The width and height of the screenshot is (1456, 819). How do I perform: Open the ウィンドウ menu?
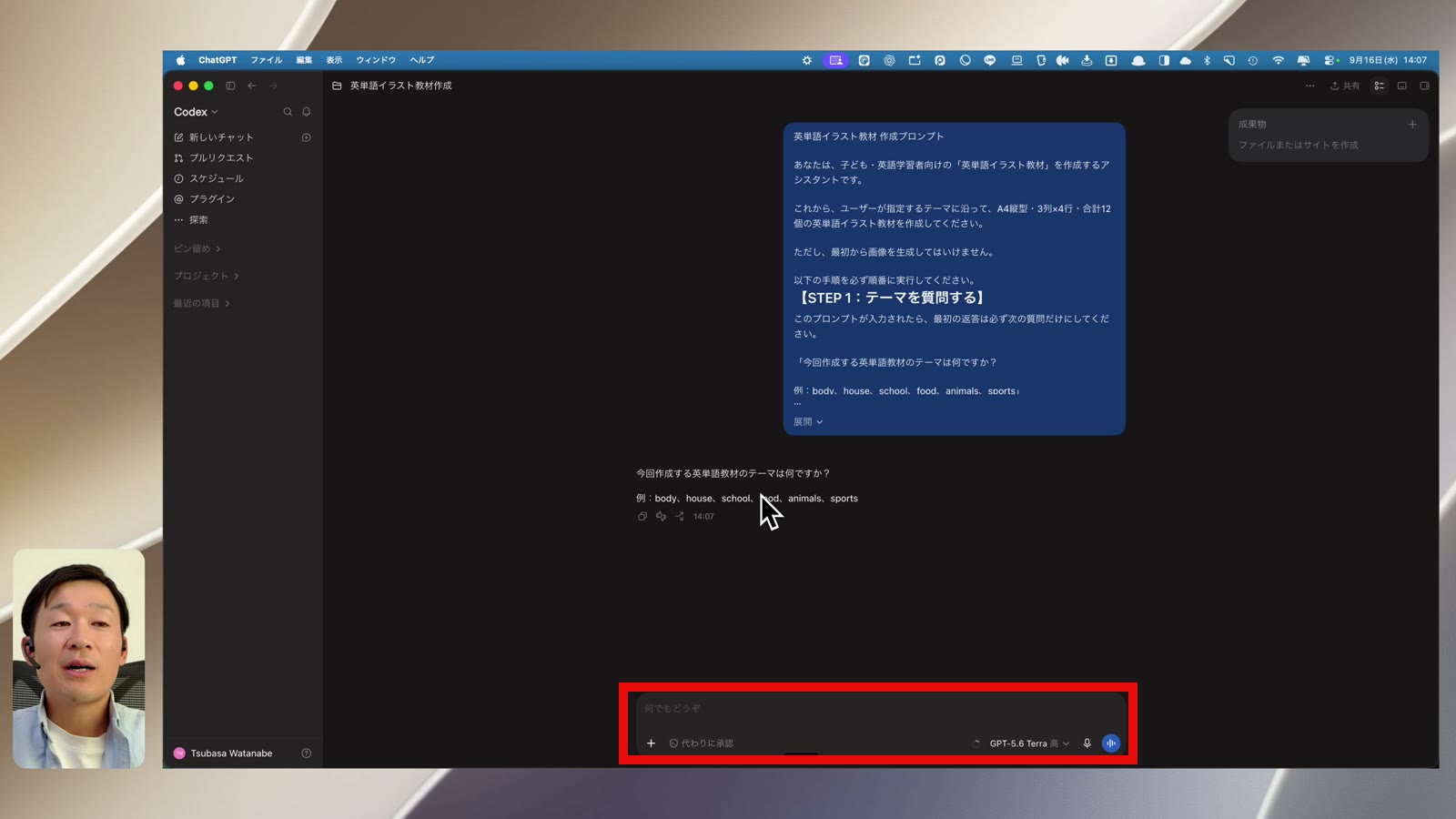click(x=376, y=60)
